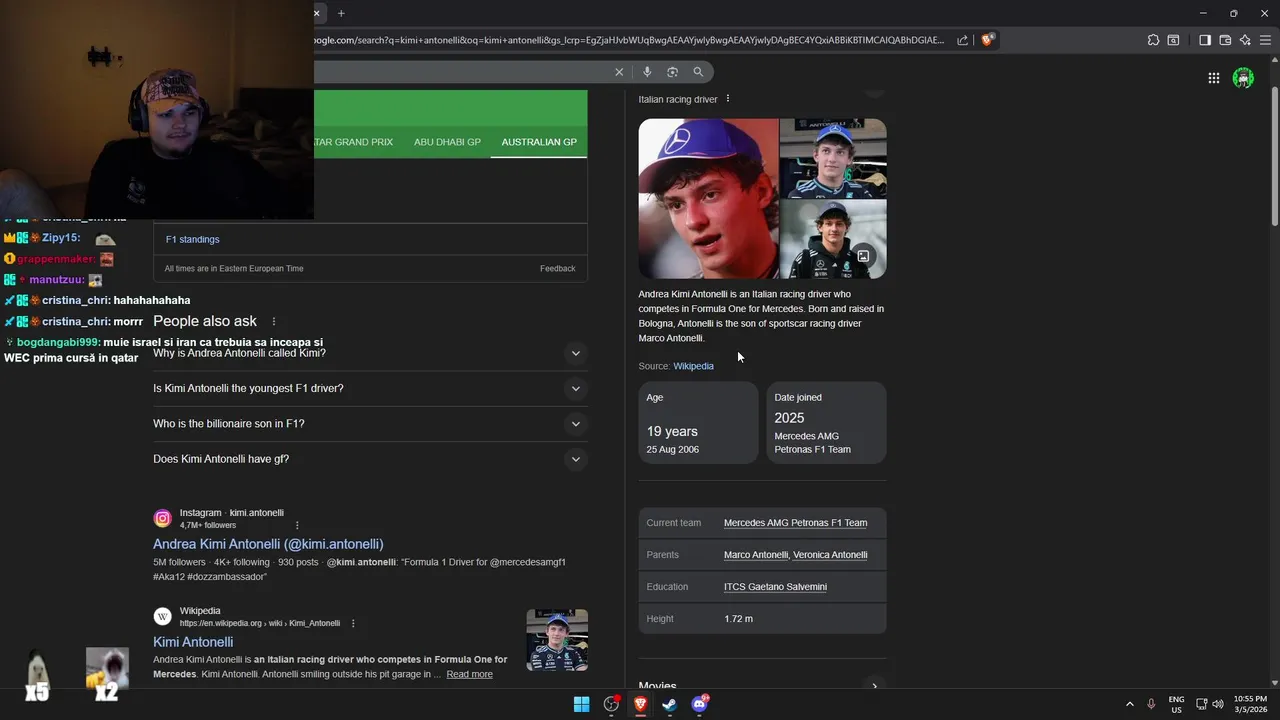Click the Wikipedia W favicon
Viewport: 1280px width, 720px height.
(x=162, y=616)
